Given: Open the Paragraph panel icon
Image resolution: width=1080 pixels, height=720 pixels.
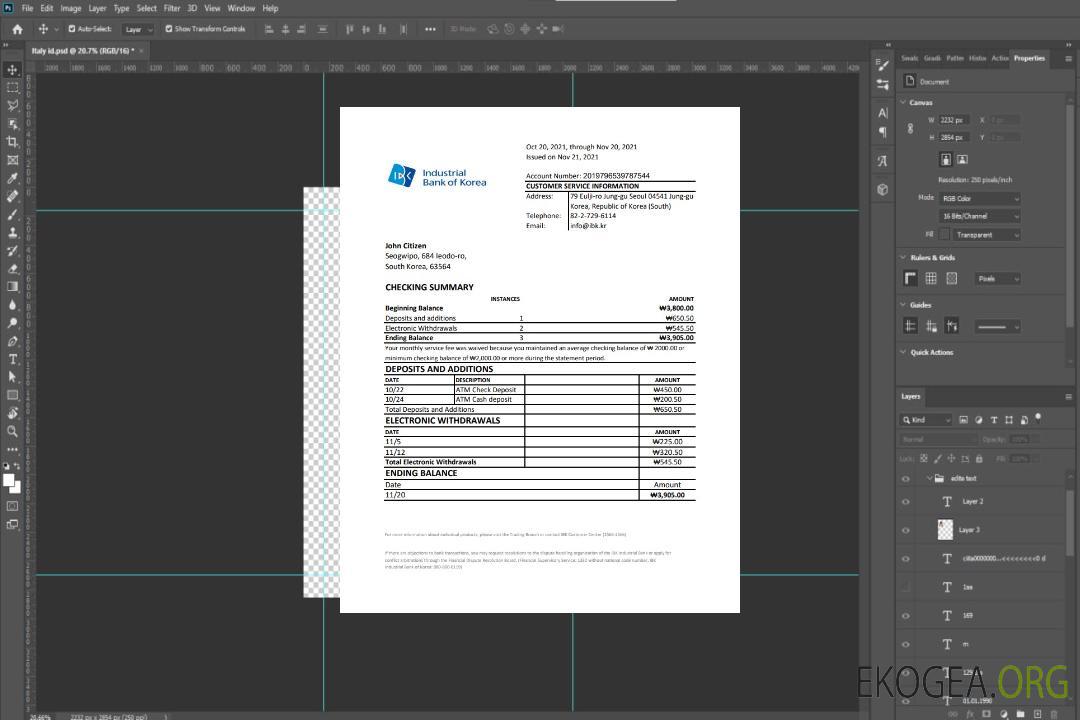Looking at the screenshot, I should coord(883,132).
